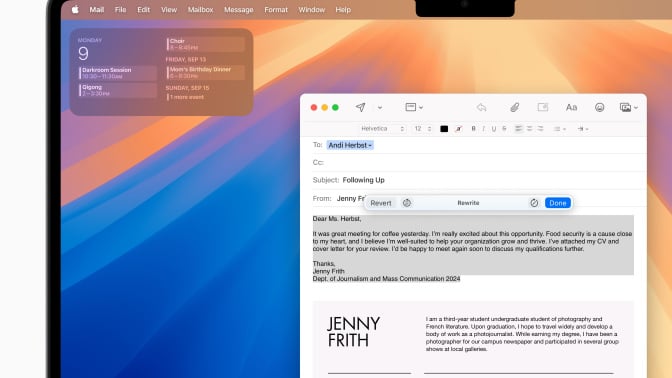672x378 pixels.
Task: Click the Qigong calendar event
Action: pos(117,90)
